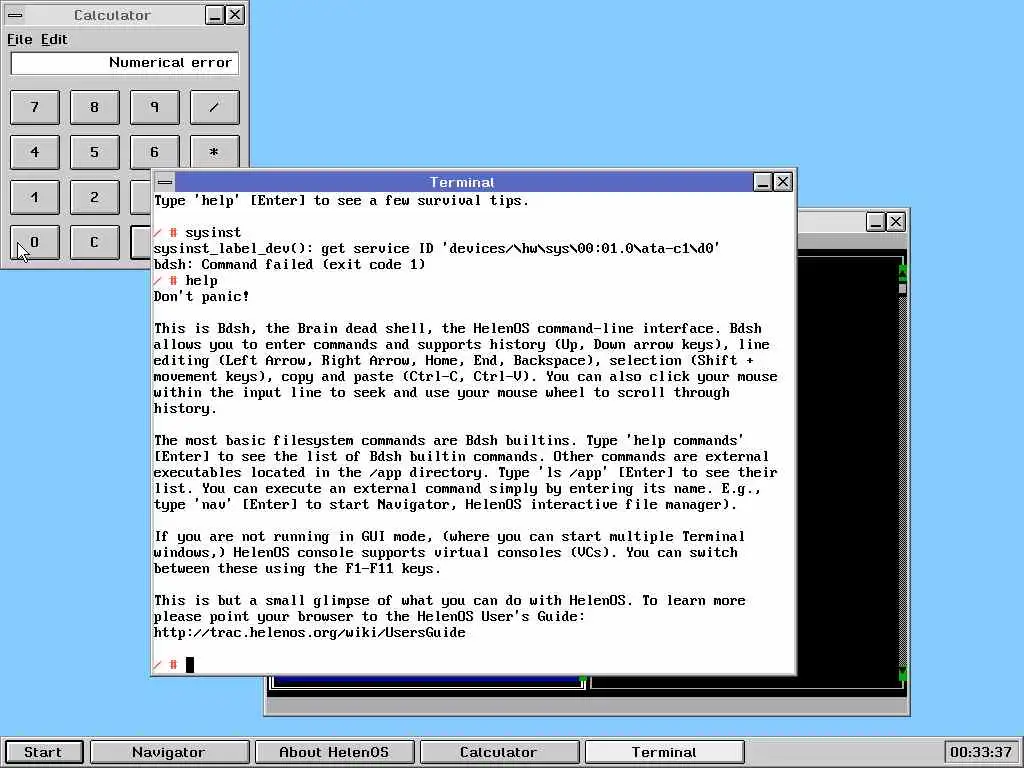Click the Calculator display showing Numerical error

(x=125, y=63)
